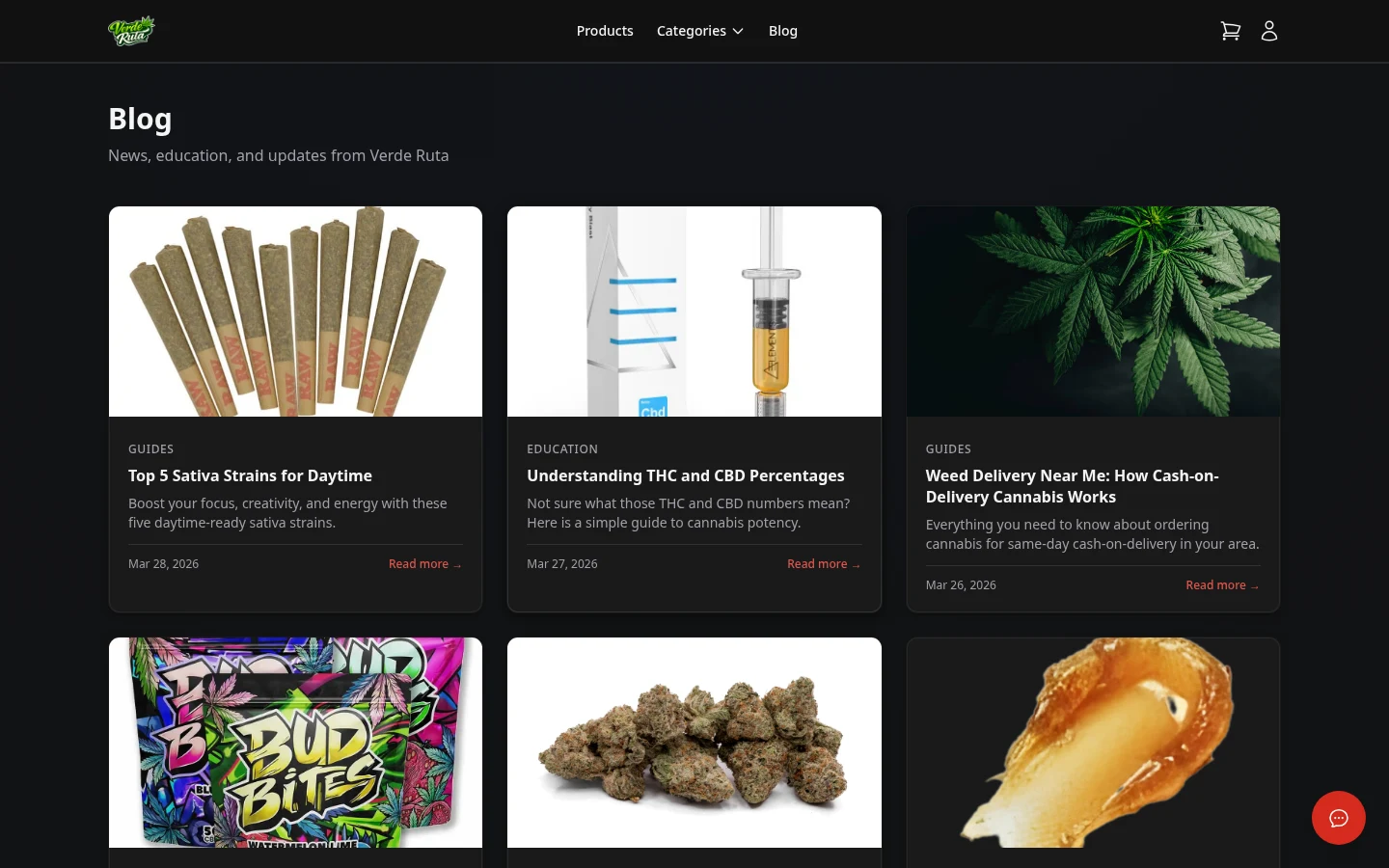This screenshot has height=868, width=1389.
Task: Click the Verde Ruta logo
Action: [131, 30]
